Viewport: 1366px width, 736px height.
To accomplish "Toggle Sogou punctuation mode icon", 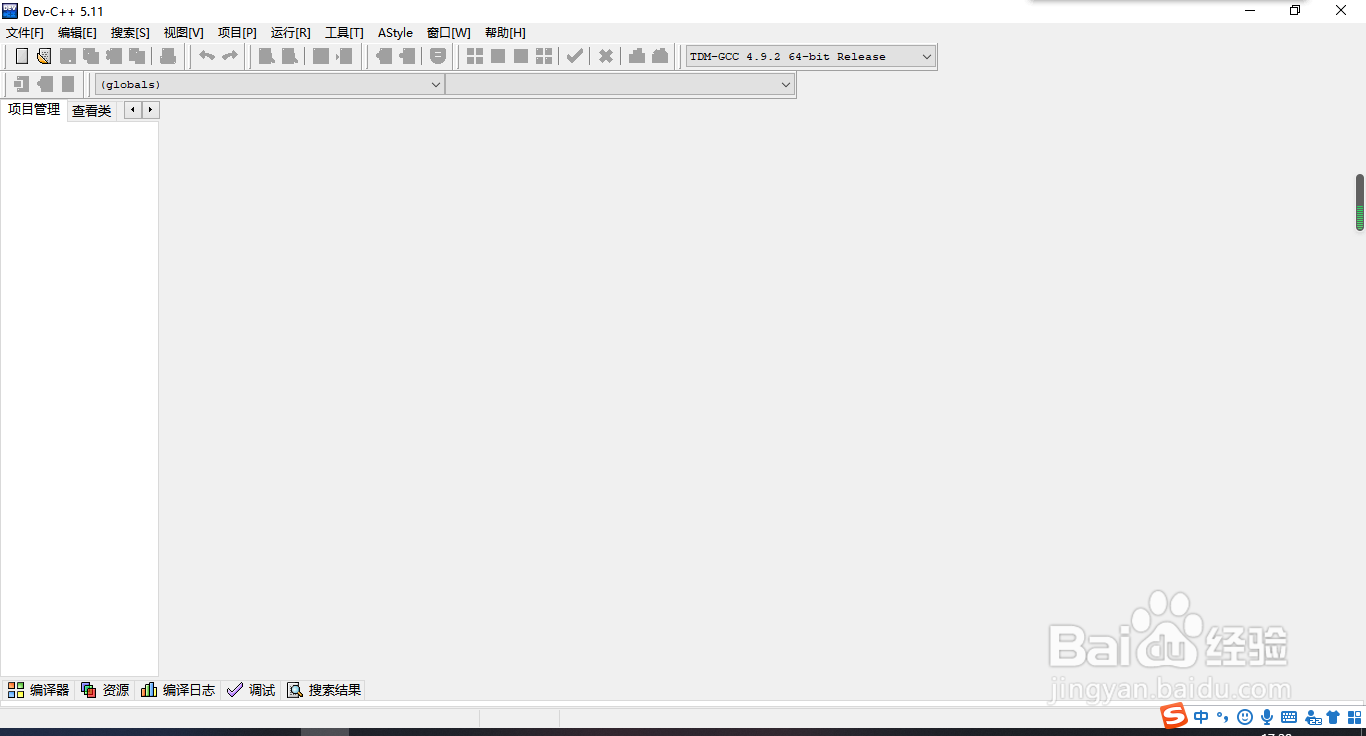I will click(x=1223, y=717).
